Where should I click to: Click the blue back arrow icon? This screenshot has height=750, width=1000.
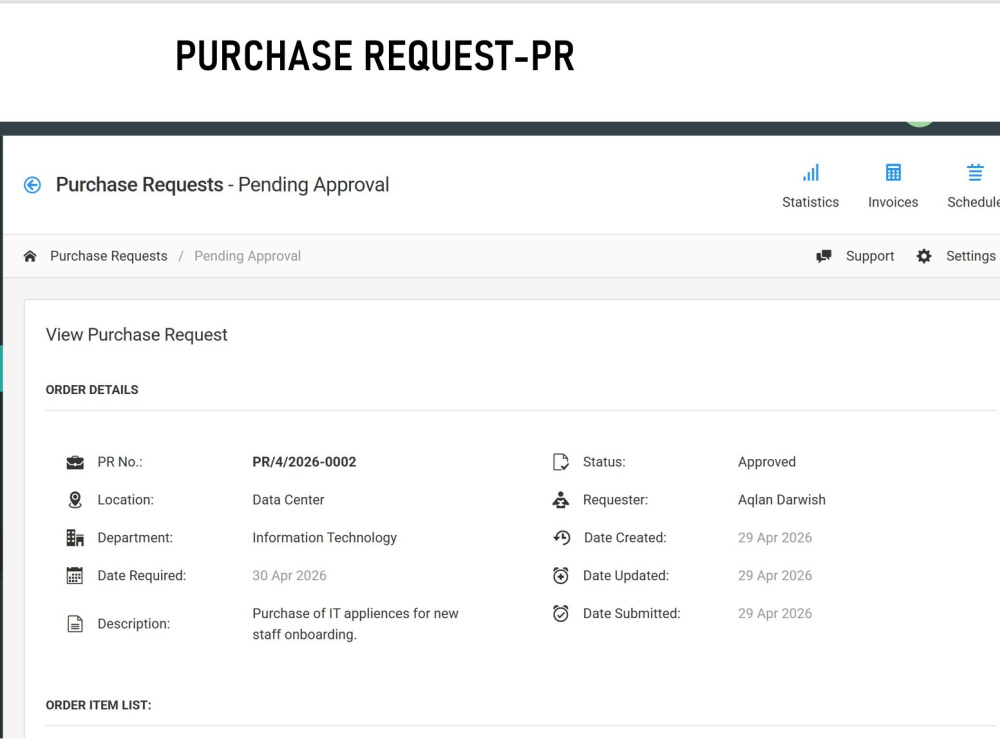point(33,185)
